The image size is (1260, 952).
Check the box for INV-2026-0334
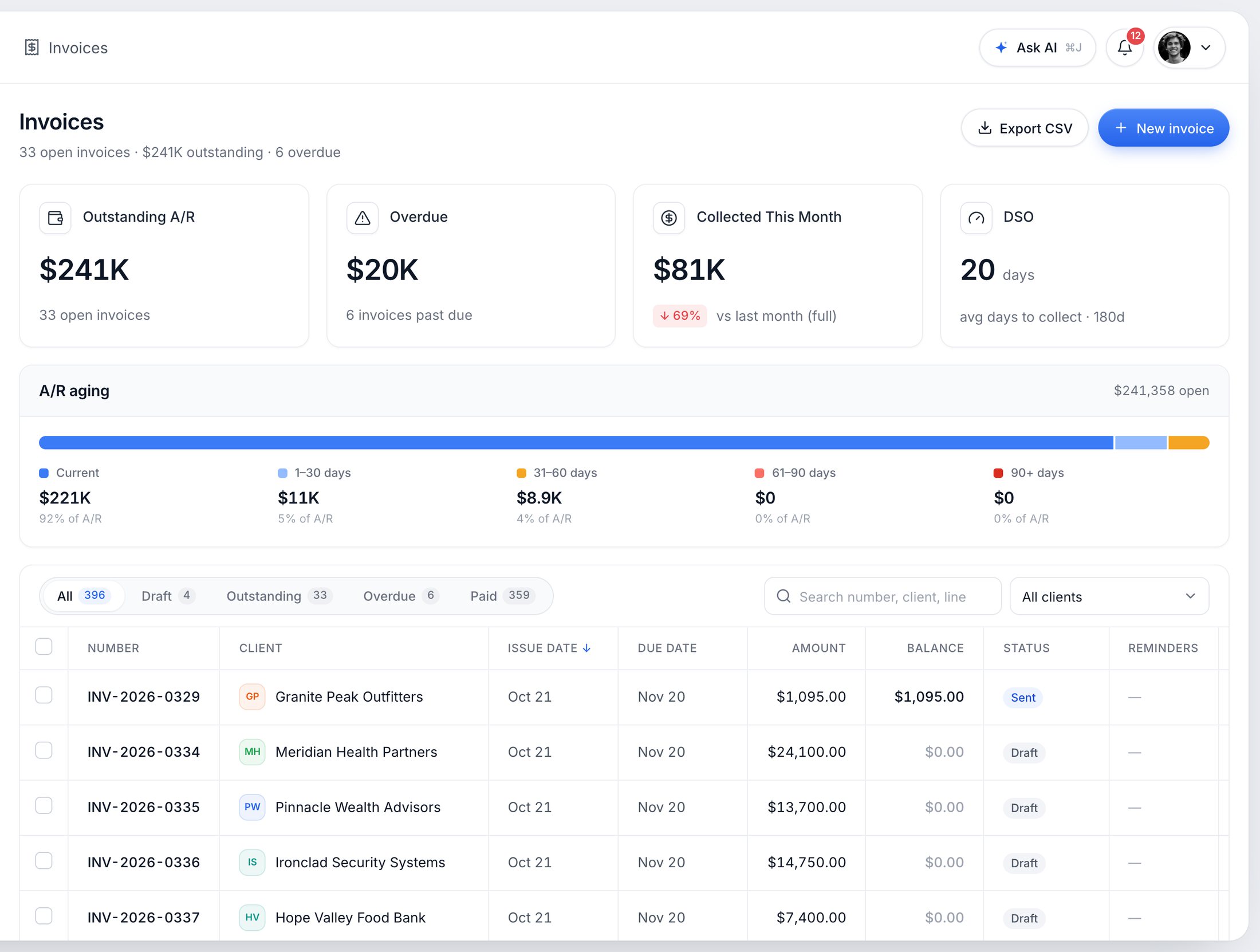pyautogui.click(x=44, y=750)
